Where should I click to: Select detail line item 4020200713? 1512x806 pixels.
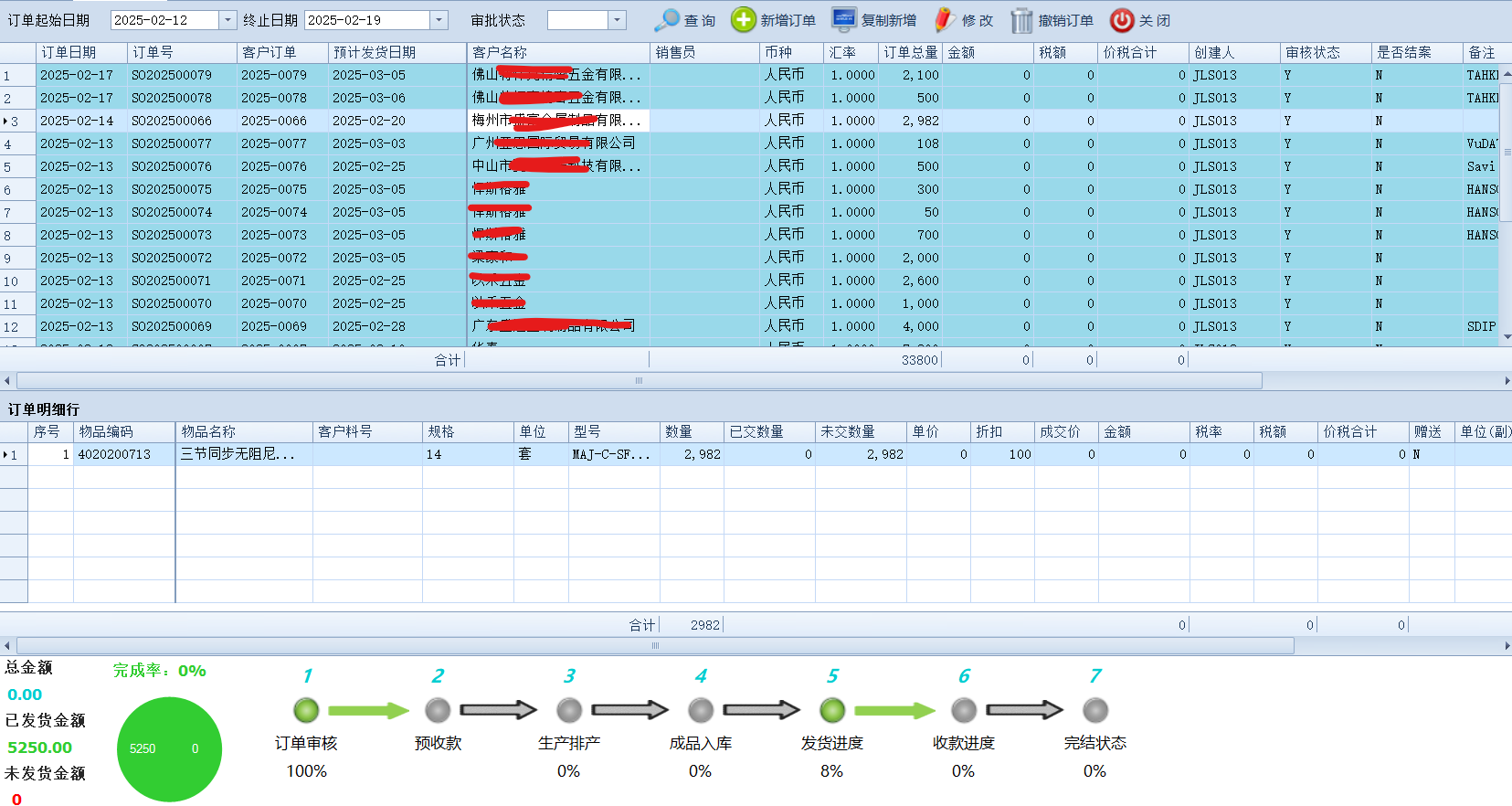[x=114, y=454]
